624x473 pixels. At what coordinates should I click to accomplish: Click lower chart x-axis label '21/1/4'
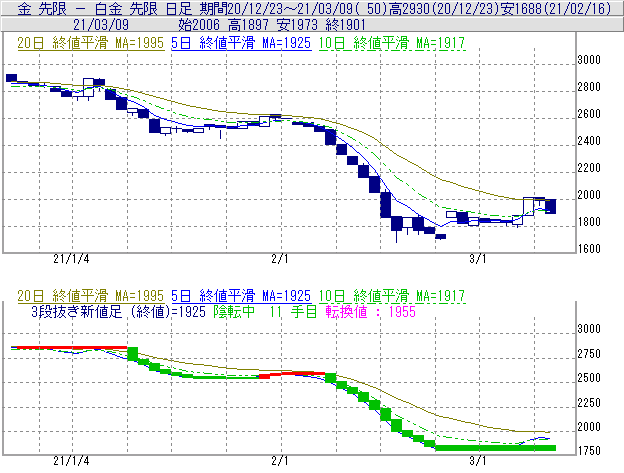pyautogui.click(x=71, y=461)
